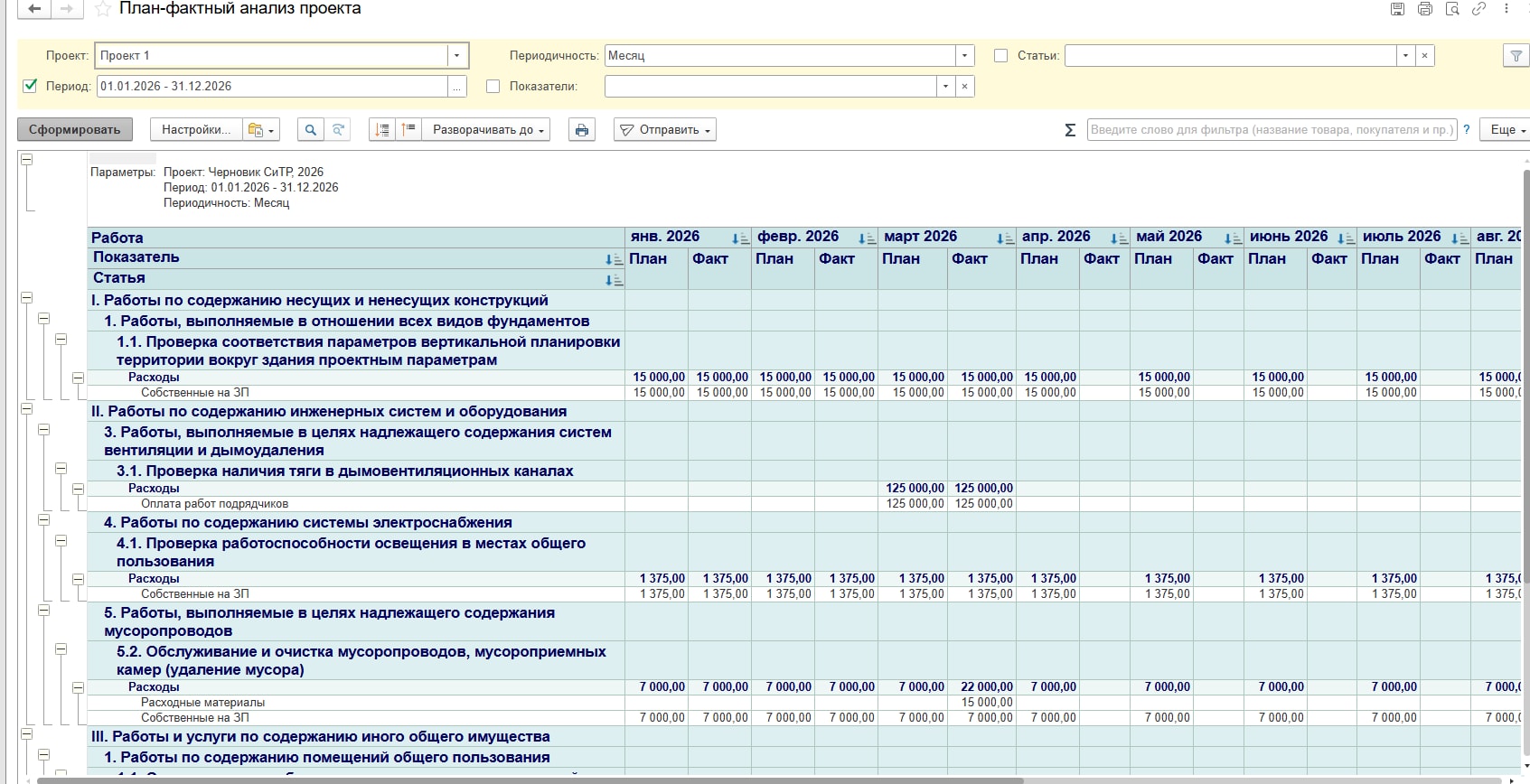Open the Проект dropdown list
This screenshot has height=784, width=1530.
point(457,56)
